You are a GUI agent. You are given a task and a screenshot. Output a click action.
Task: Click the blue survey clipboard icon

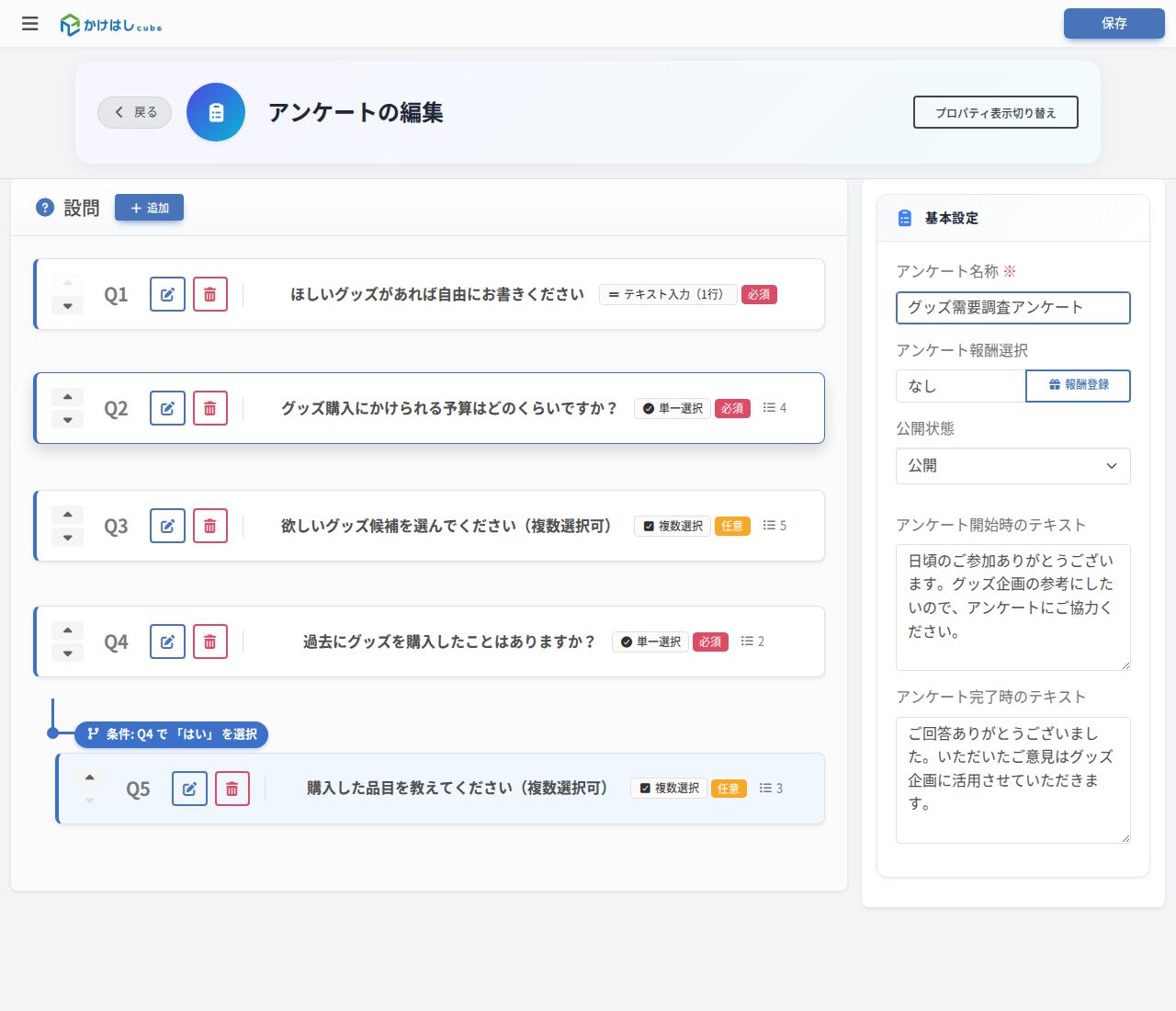pyautogui.click(x=216, y=112)
